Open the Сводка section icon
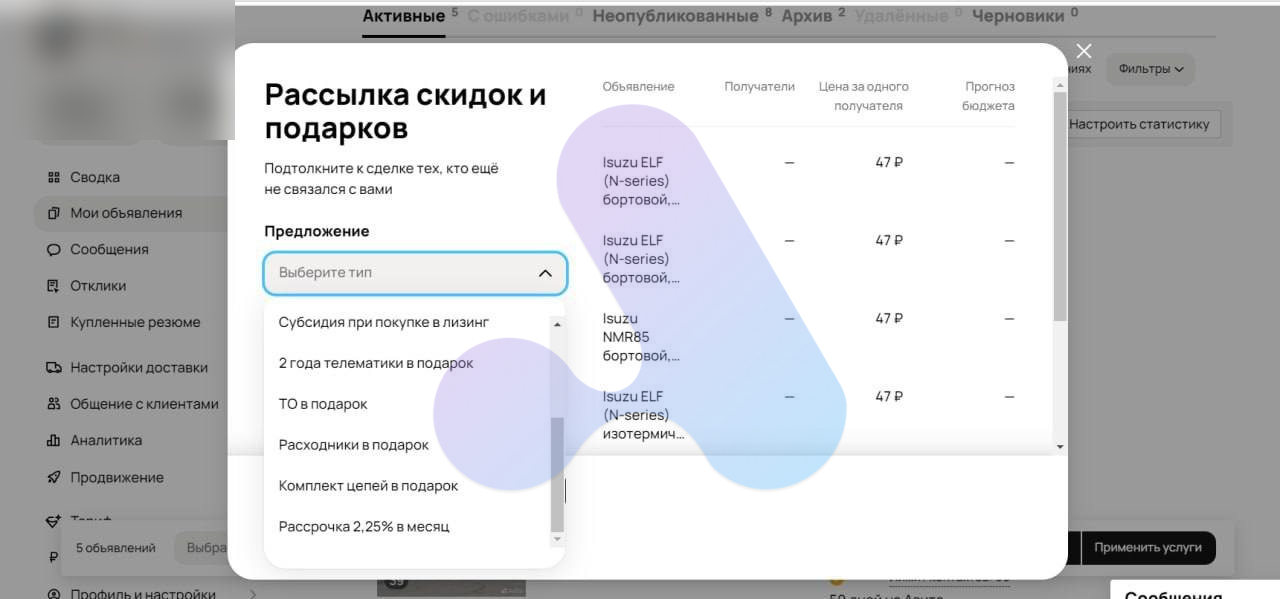The height and width of the screenshot is (599, 1280). click(x=54, y=177)
